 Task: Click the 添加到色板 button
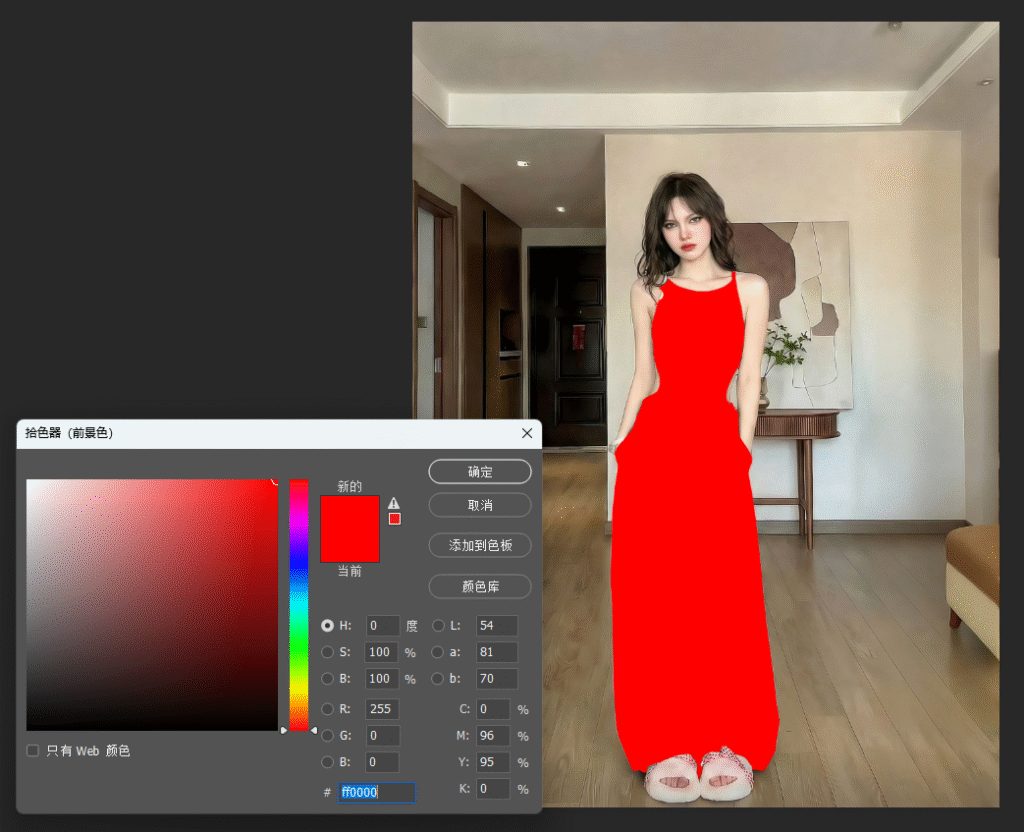coord(479,545)
